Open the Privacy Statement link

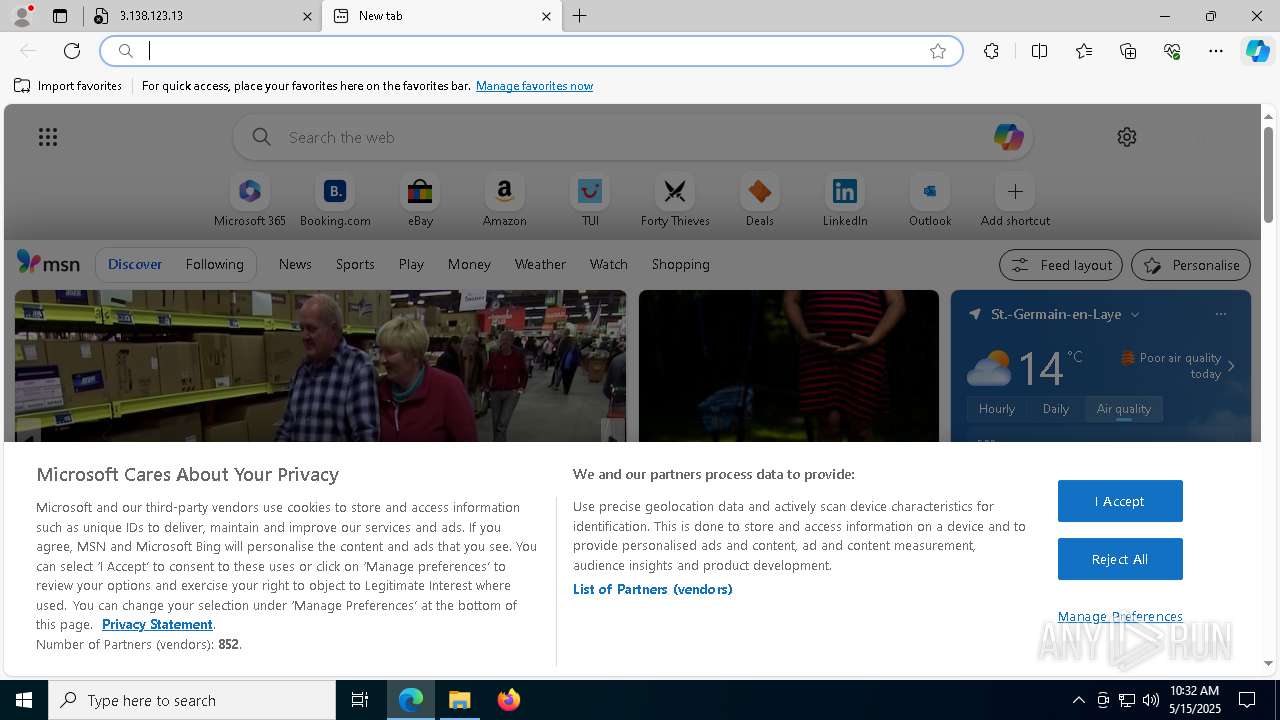157,624
